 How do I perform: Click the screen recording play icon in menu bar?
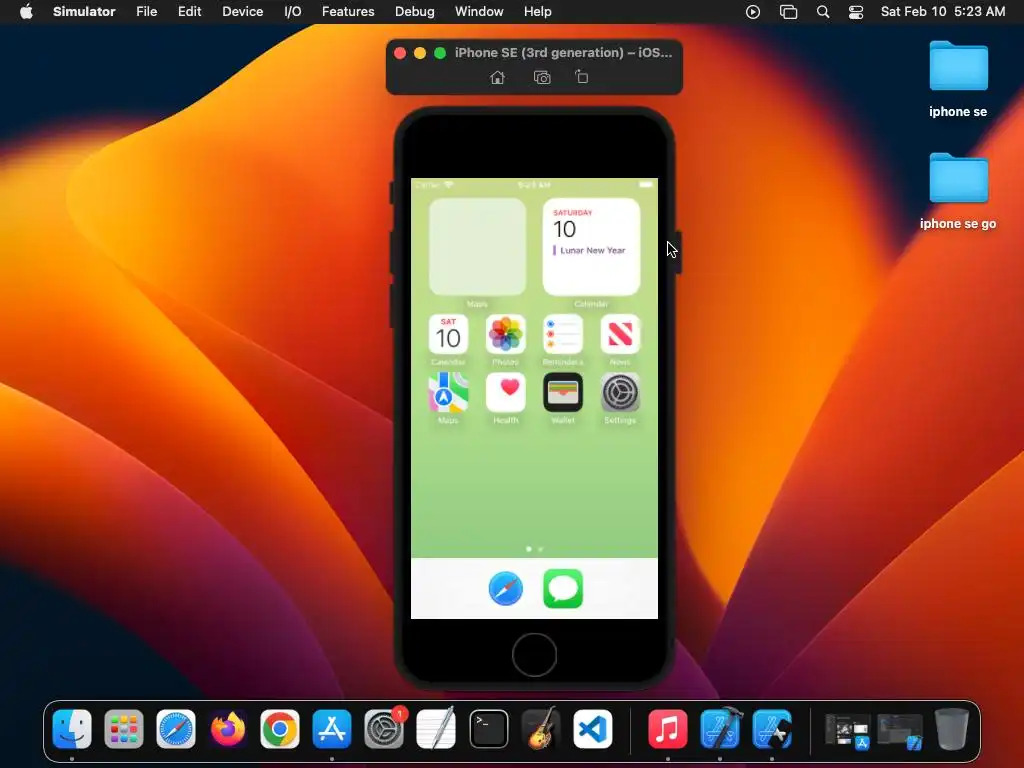coord(753,12)
